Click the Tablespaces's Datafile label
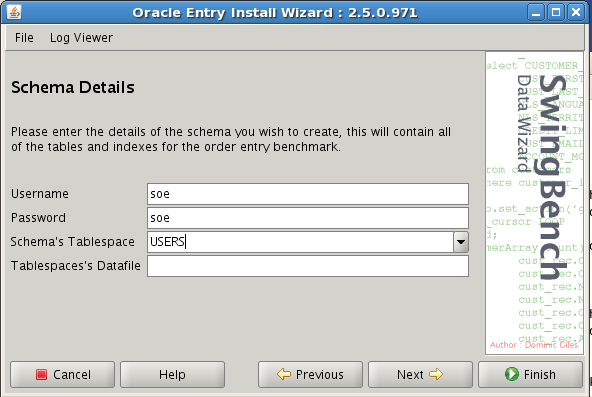Viewport: 592px width, 397px height. click(x=76, y=266)
